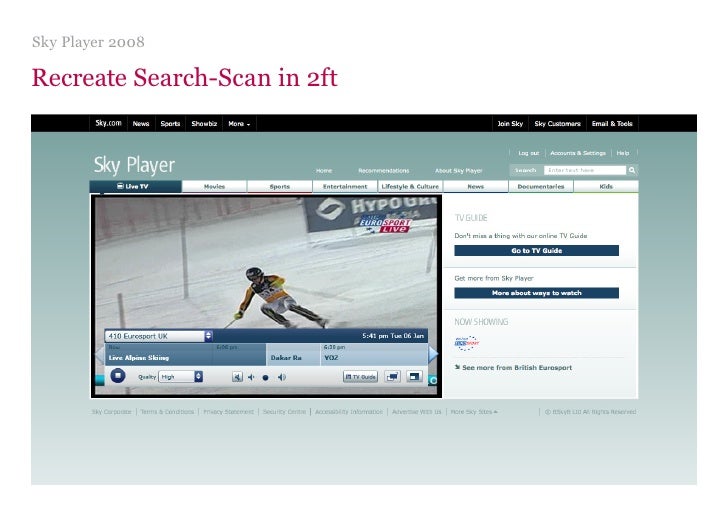
Task: Lower volume with the small speaker icon
Action: tap(251, 377)
